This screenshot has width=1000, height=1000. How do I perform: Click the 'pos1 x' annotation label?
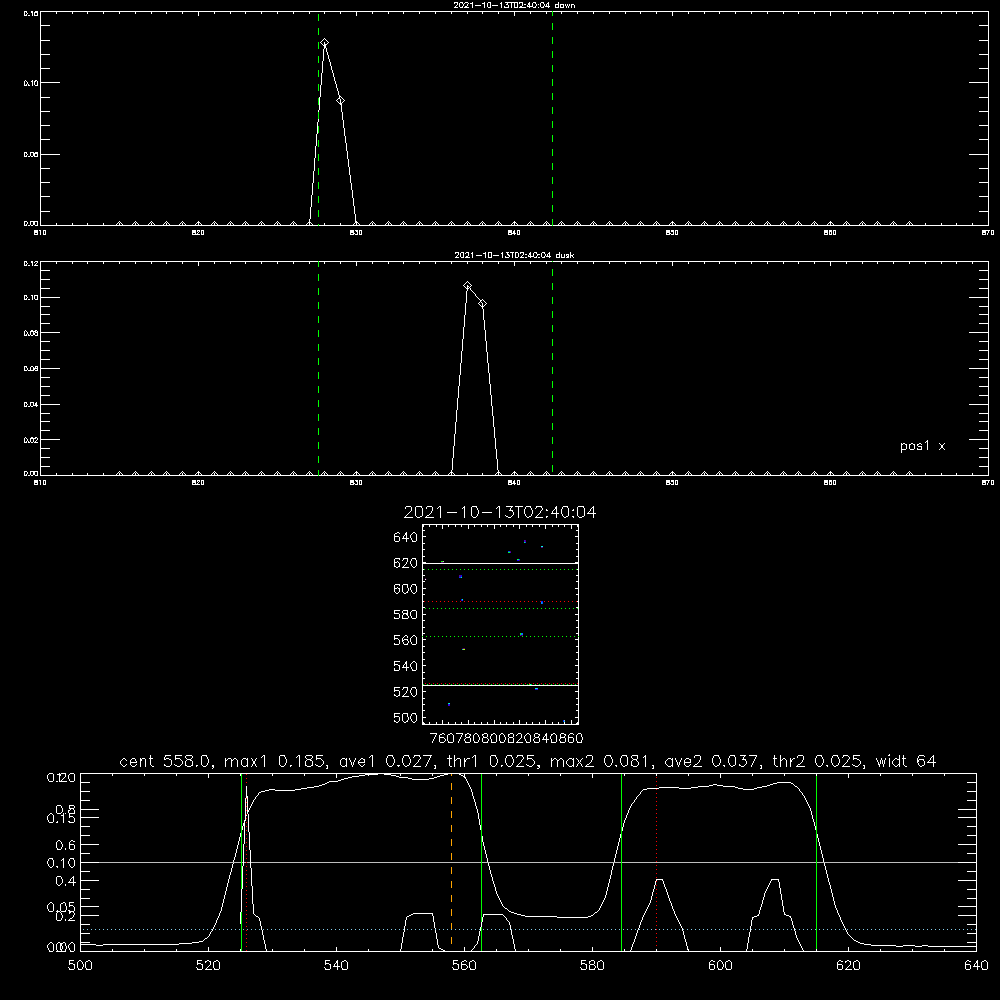[x=922, y=446]
